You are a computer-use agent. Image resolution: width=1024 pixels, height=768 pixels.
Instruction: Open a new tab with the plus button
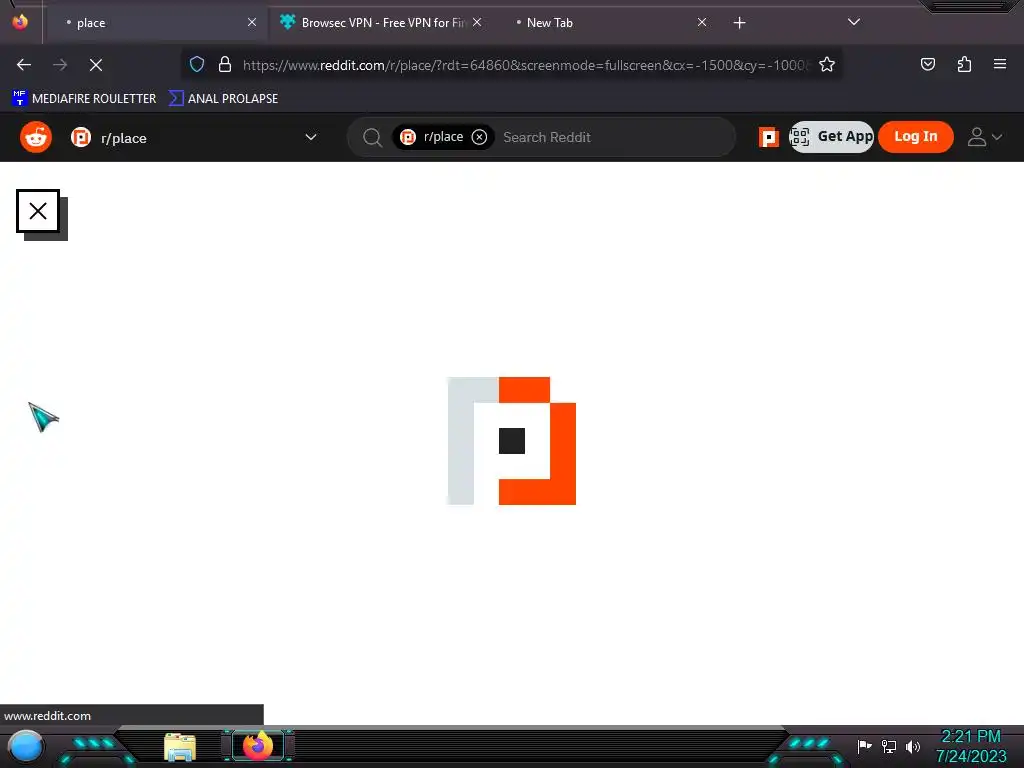pos(739,23)
